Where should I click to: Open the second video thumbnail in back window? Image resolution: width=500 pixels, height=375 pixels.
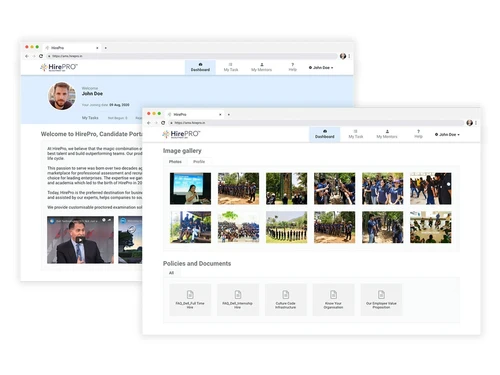point(130,240)
